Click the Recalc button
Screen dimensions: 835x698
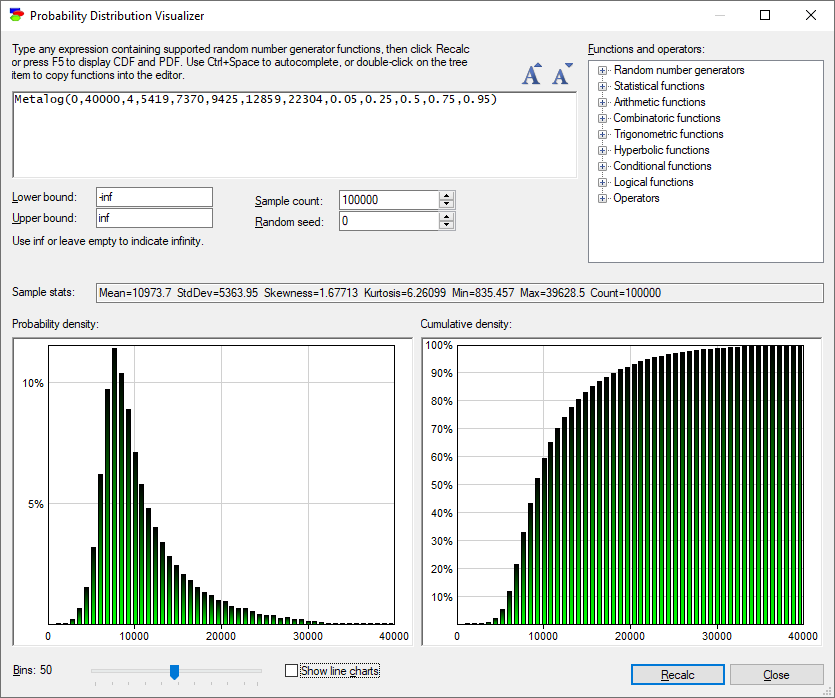677,675
